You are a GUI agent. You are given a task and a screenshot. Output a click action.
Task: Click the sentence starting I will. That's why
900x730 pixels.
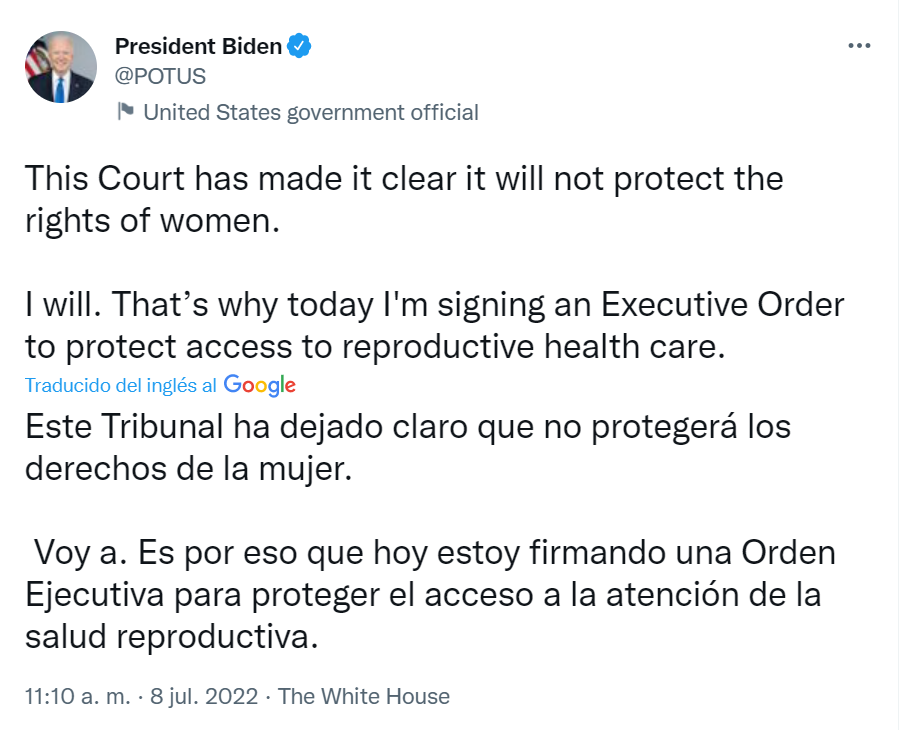click(x=434, y=322)
